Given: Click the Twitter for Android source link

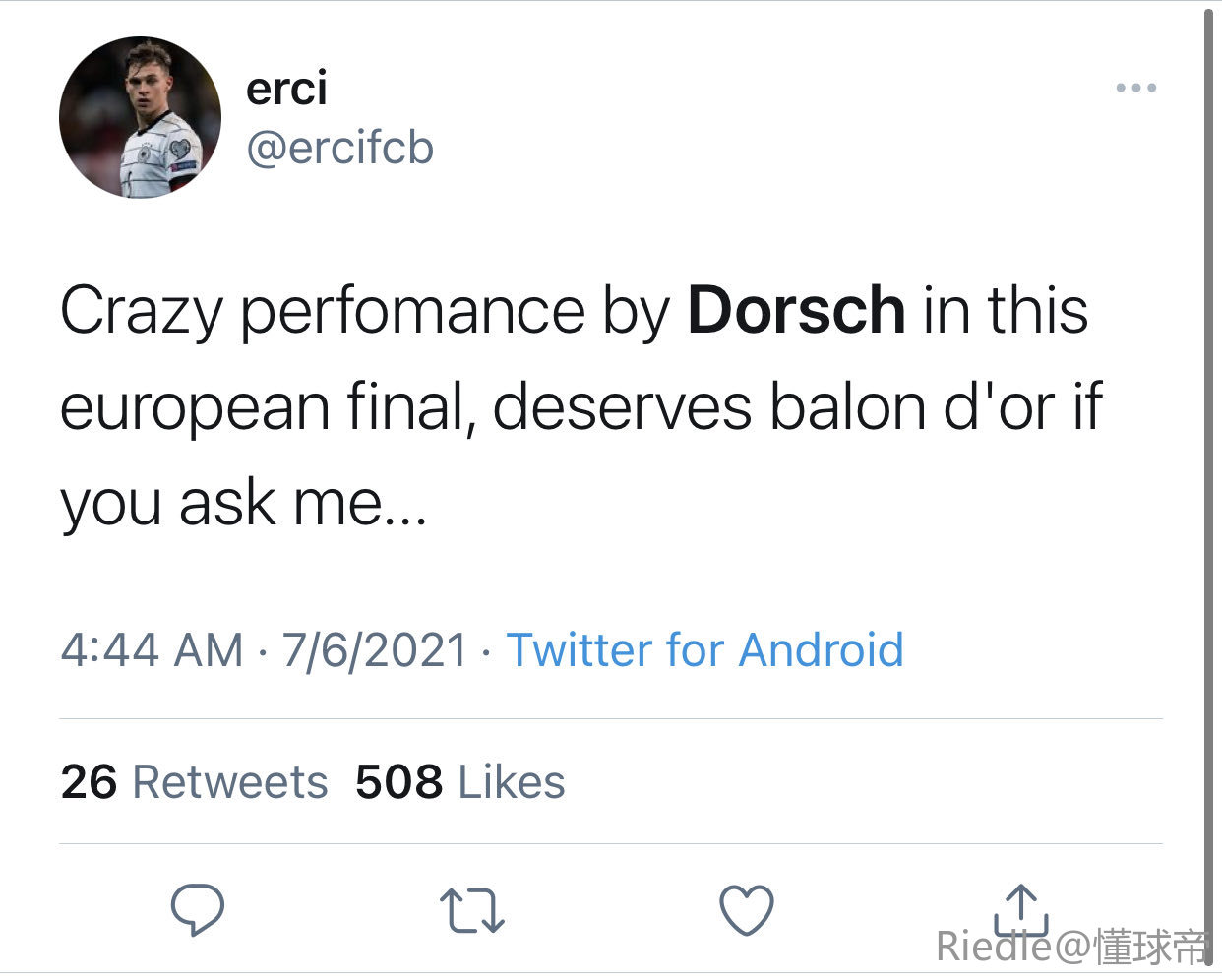Looking at the screenshot, I should [x=704, y=650].
